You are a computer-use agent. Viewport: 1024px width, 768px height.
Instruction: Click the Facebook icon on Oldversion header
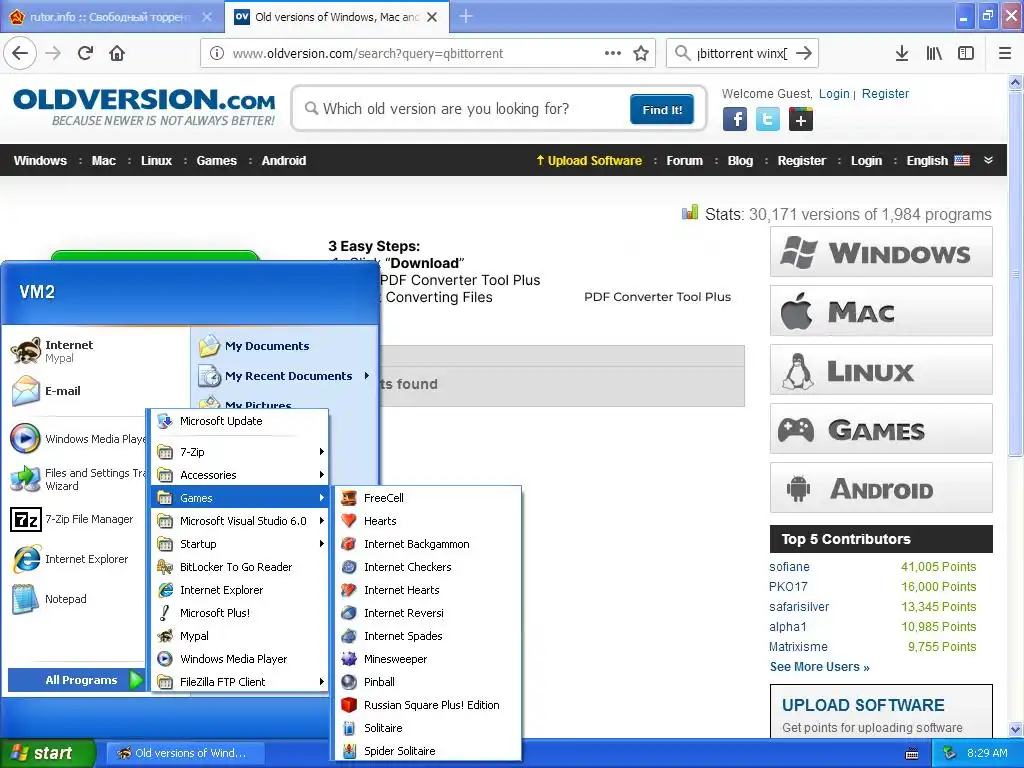[735, 120]
